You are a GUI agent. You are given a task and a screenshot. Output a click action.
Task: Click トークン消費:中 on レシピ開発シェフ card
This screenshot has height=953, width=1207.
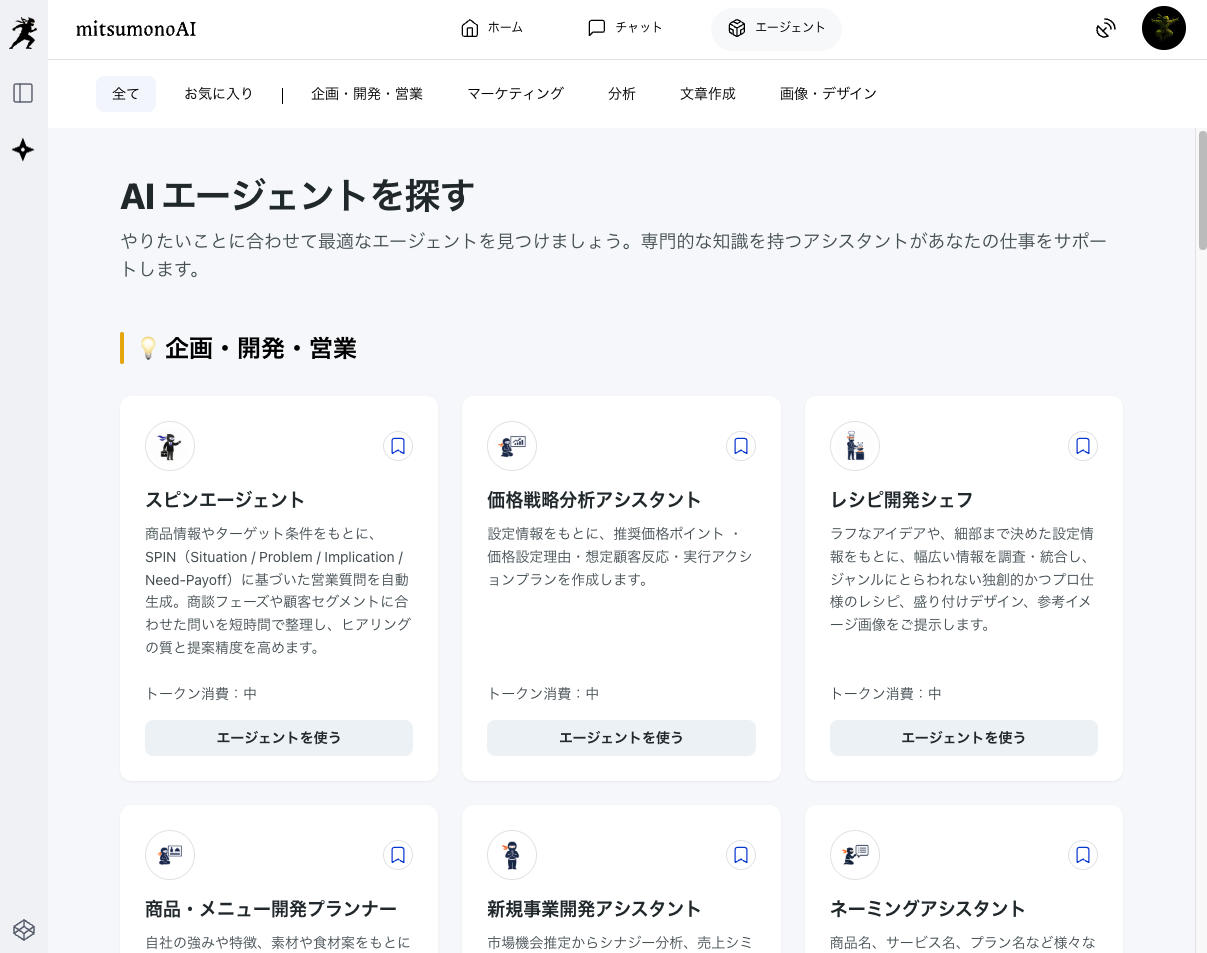click(886, 693)
